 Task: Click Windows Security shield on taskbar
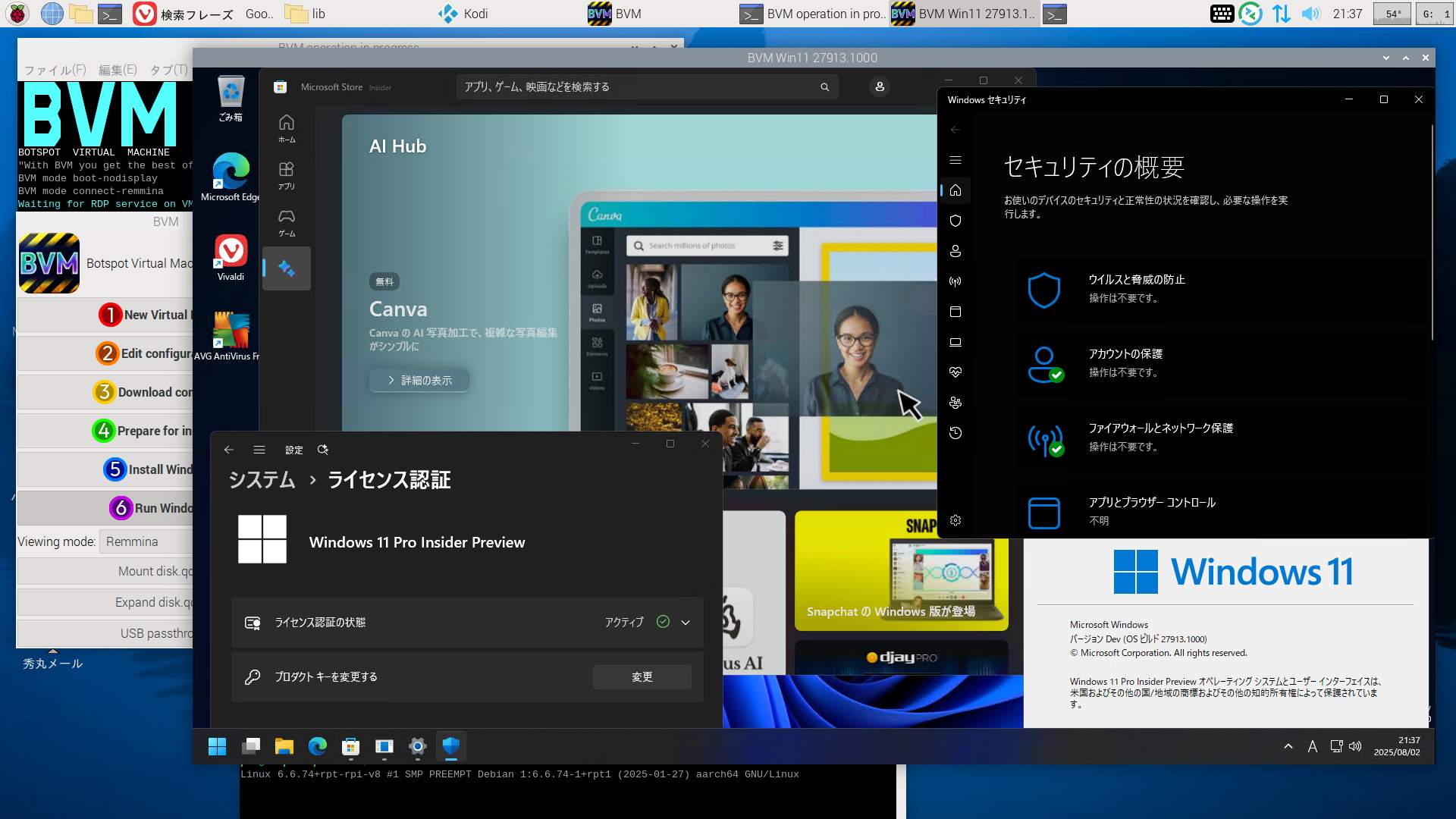451,747
